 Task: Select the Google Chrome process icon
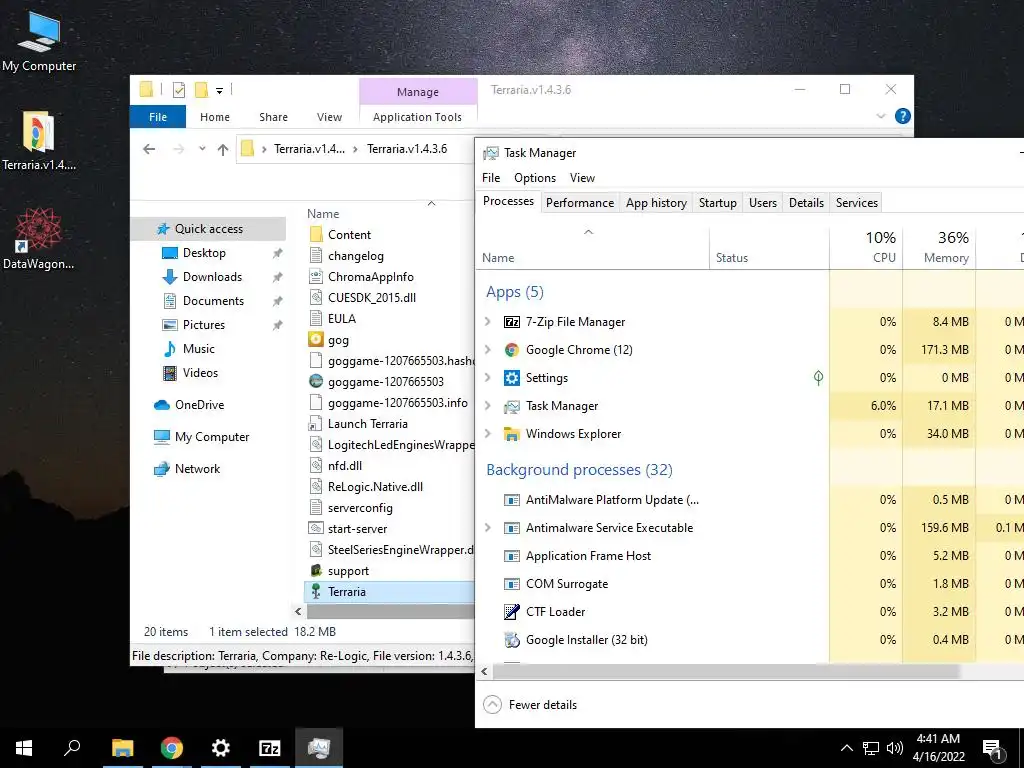tap(511, 350)
